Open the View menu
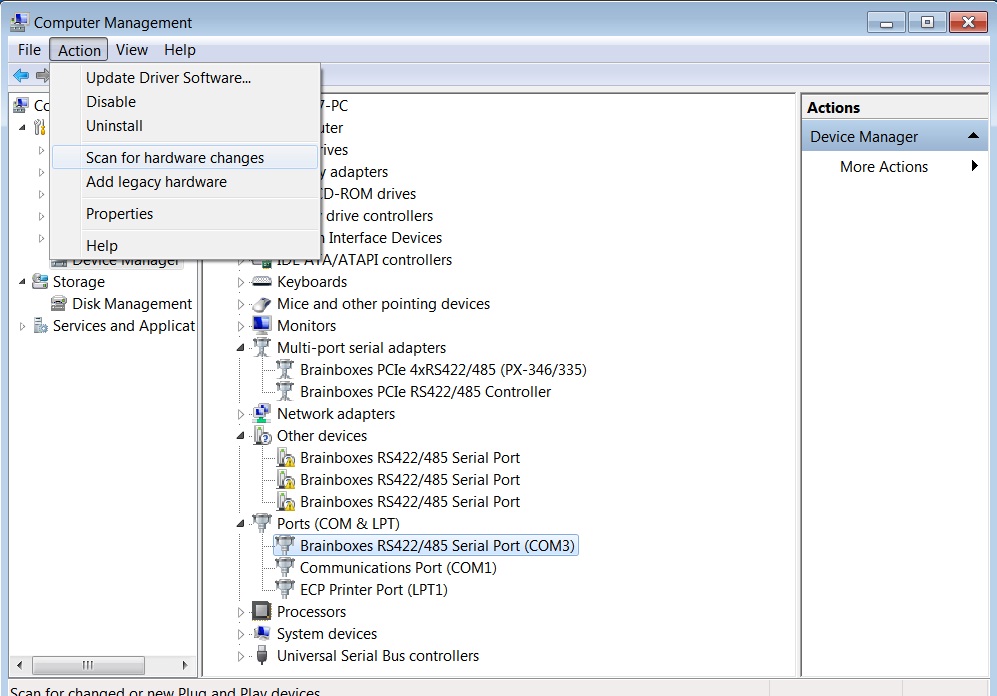The image size is (997, 696). point(131,49)
